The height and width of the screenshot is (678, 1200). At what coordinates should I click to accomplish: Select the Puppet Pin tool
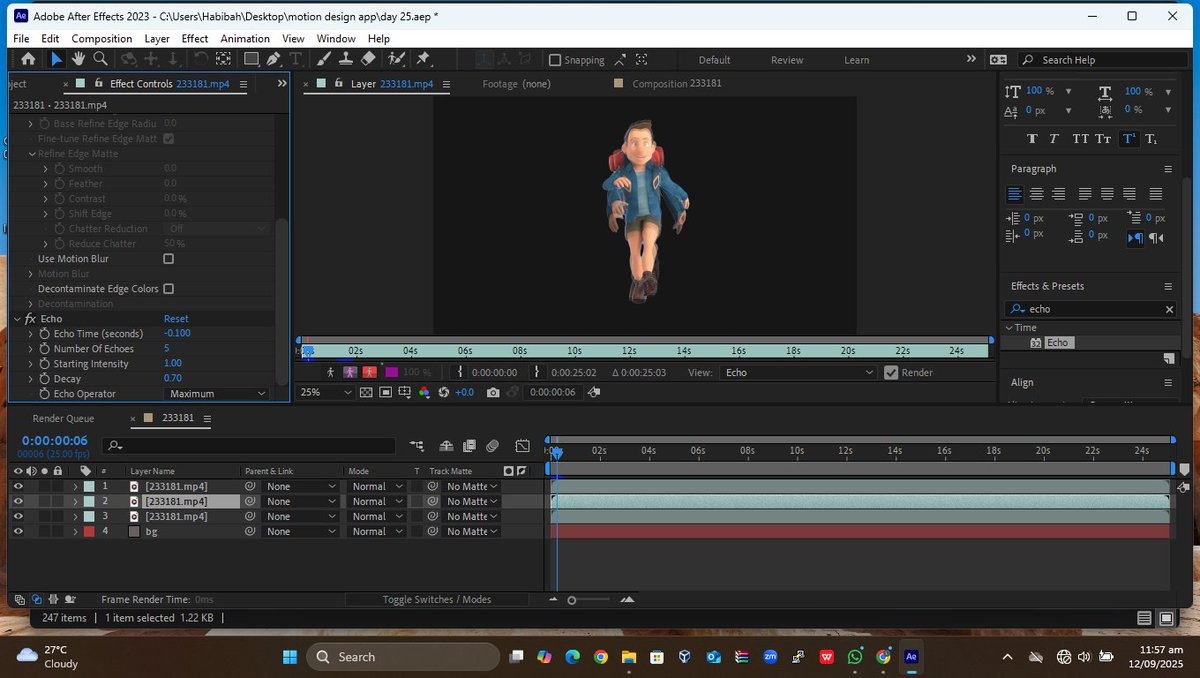coord(422,59)
